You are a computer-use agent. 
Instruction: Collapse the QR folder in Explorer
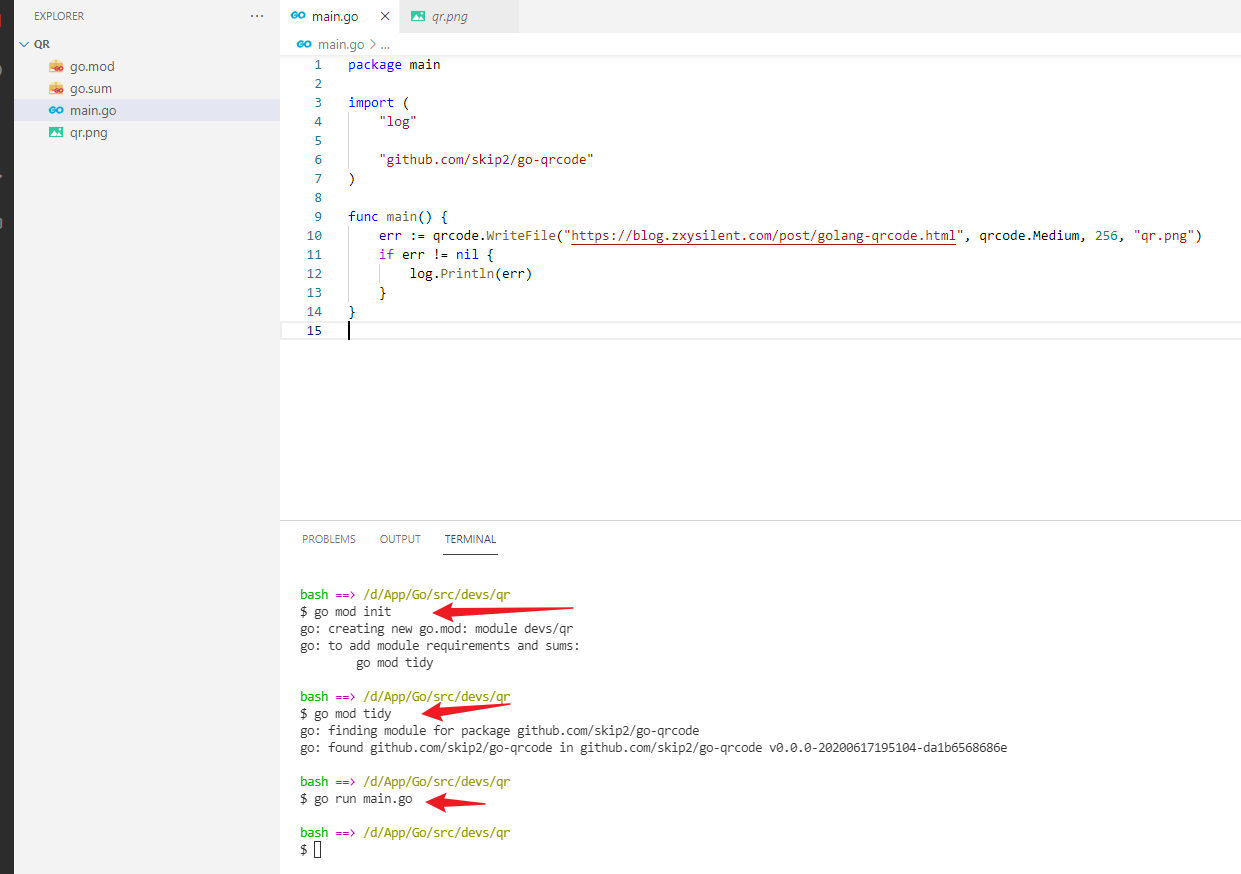(25, 45)
